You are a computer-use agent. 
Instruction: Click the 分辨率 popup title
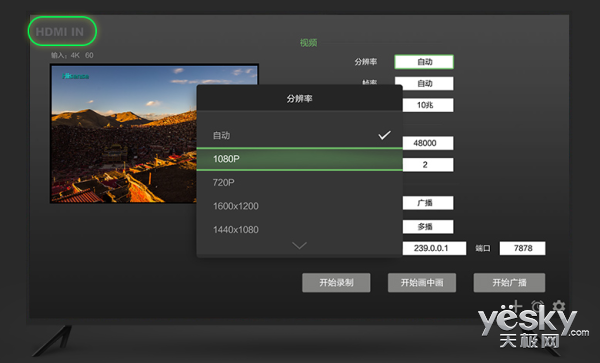click(x=300, y=99)
